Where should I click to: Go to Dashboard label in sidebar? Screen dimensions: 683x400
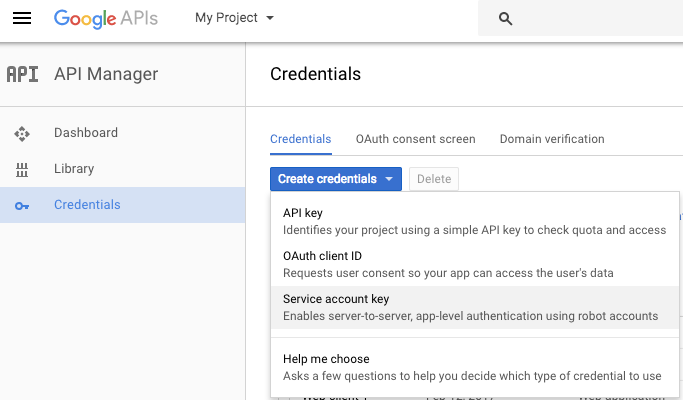point(86,132)
